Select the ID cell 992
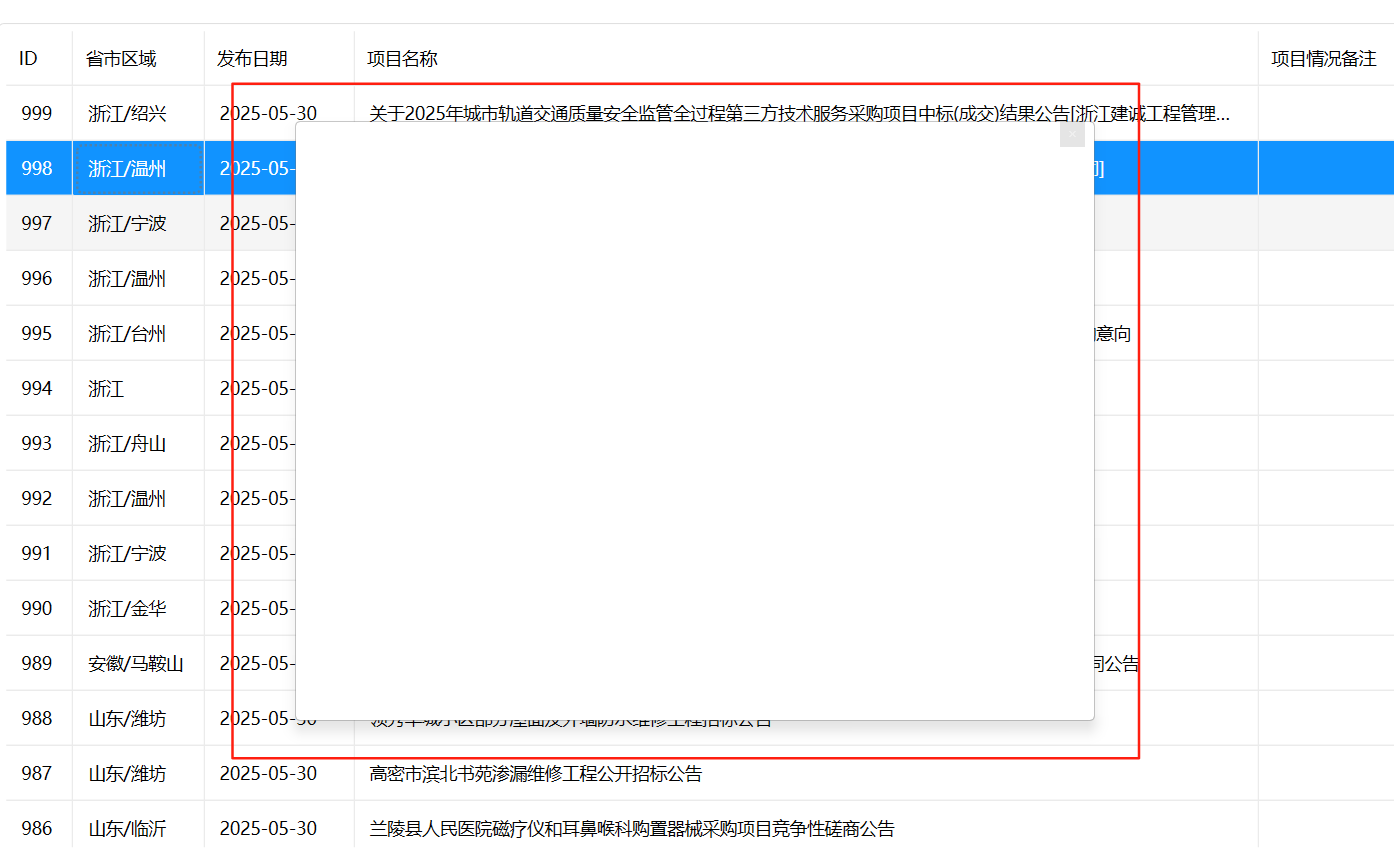The height and width of the screenshot is (850, 1394). click(37, 498)
